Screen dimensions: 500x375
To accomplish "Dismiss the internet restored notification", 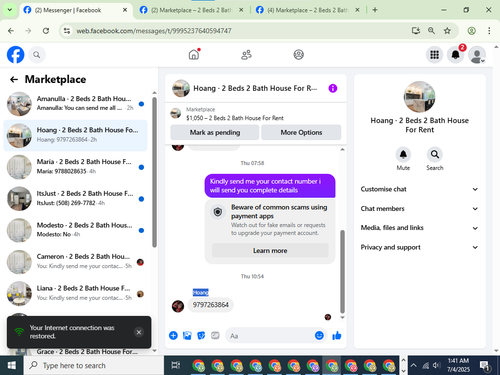I will (139, 332).
